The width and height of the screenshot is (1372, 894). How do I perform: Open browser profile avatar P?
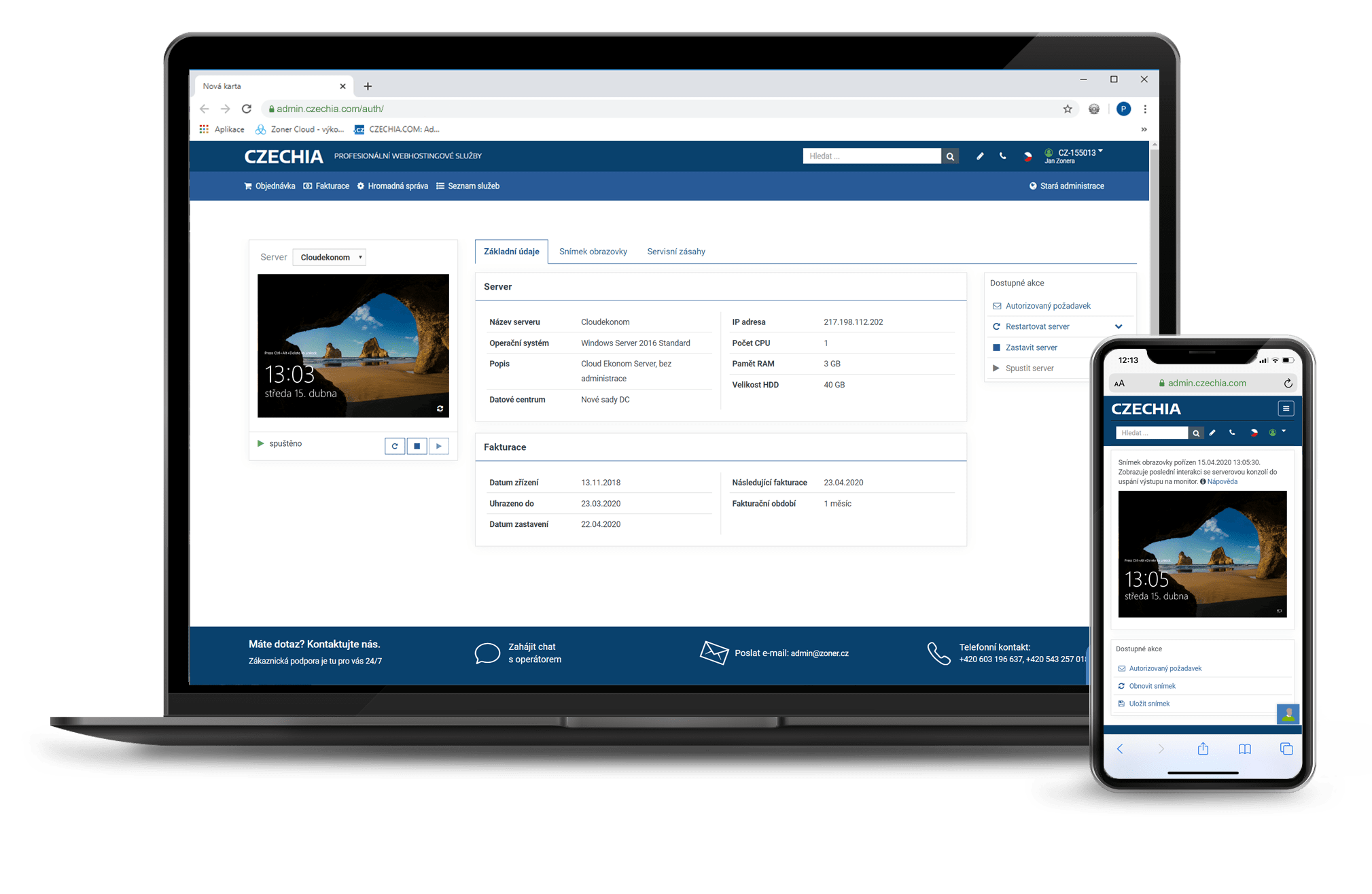click(1123, 109)
